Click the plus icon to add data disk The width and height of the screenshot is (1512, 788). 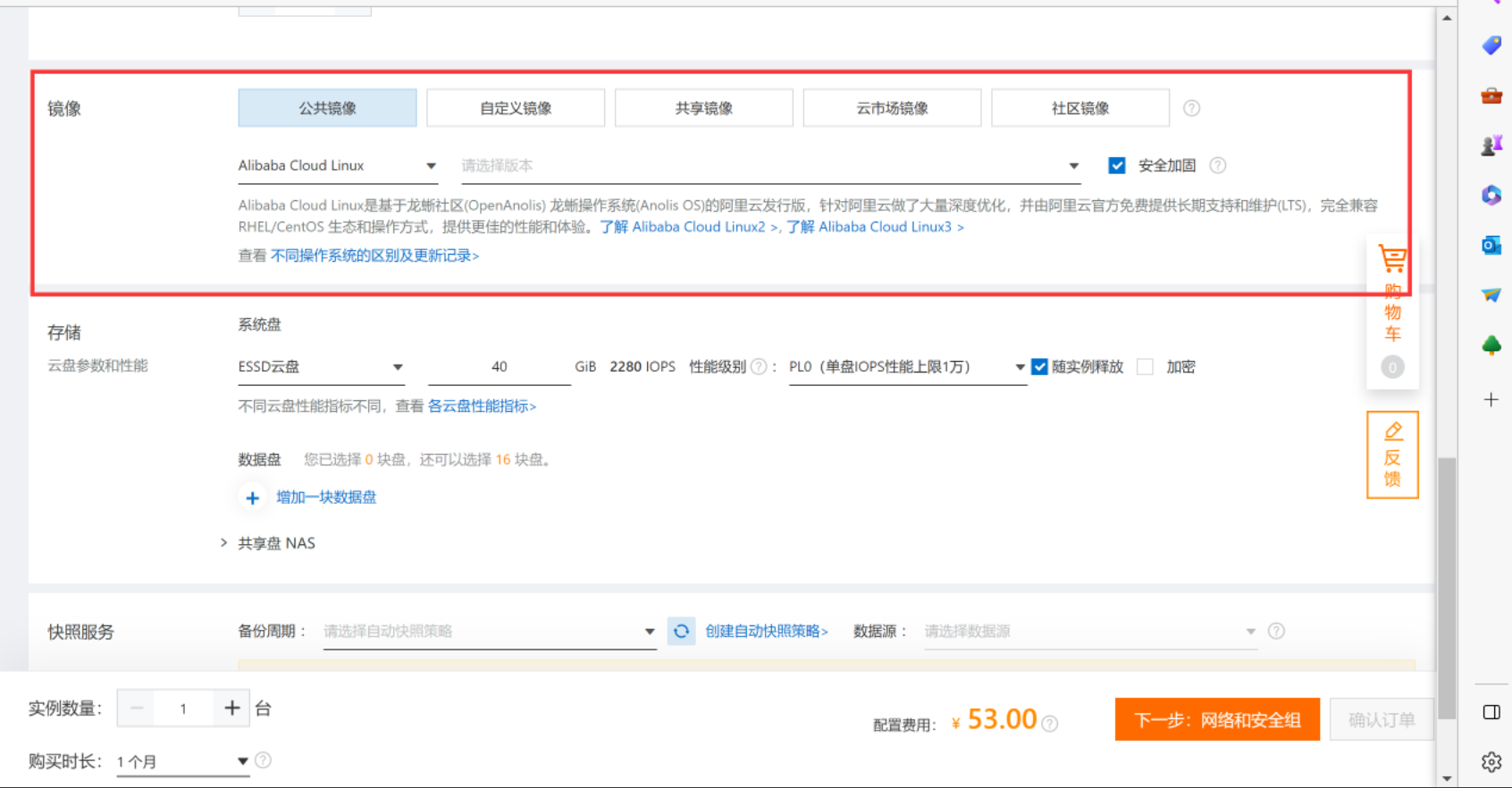point(253,498)
